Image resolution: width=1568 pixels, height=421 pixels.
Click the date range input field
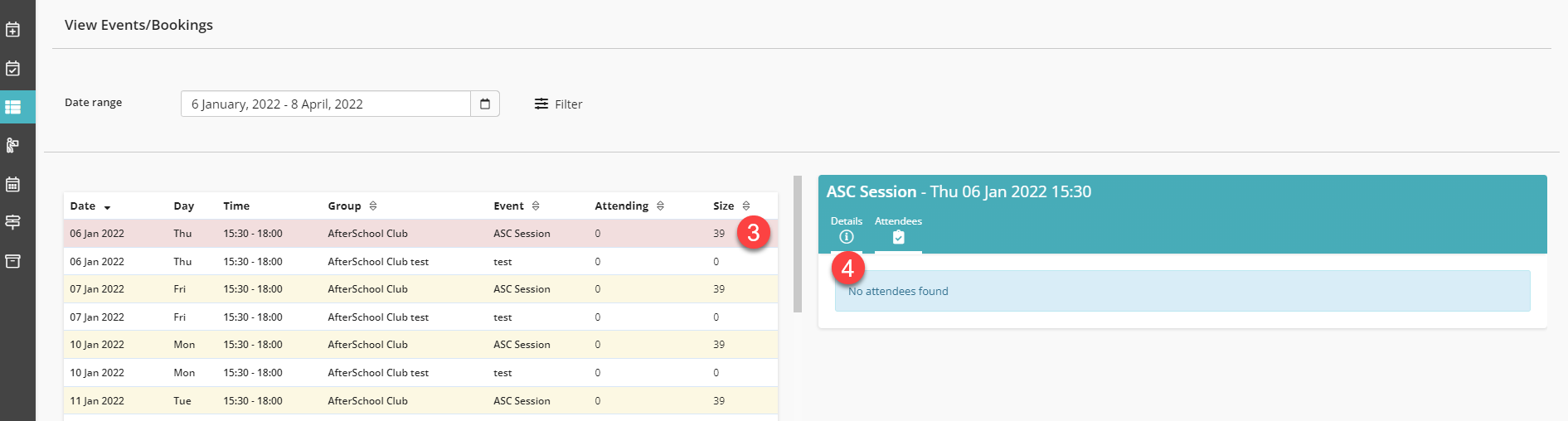(x=325, y=104)
